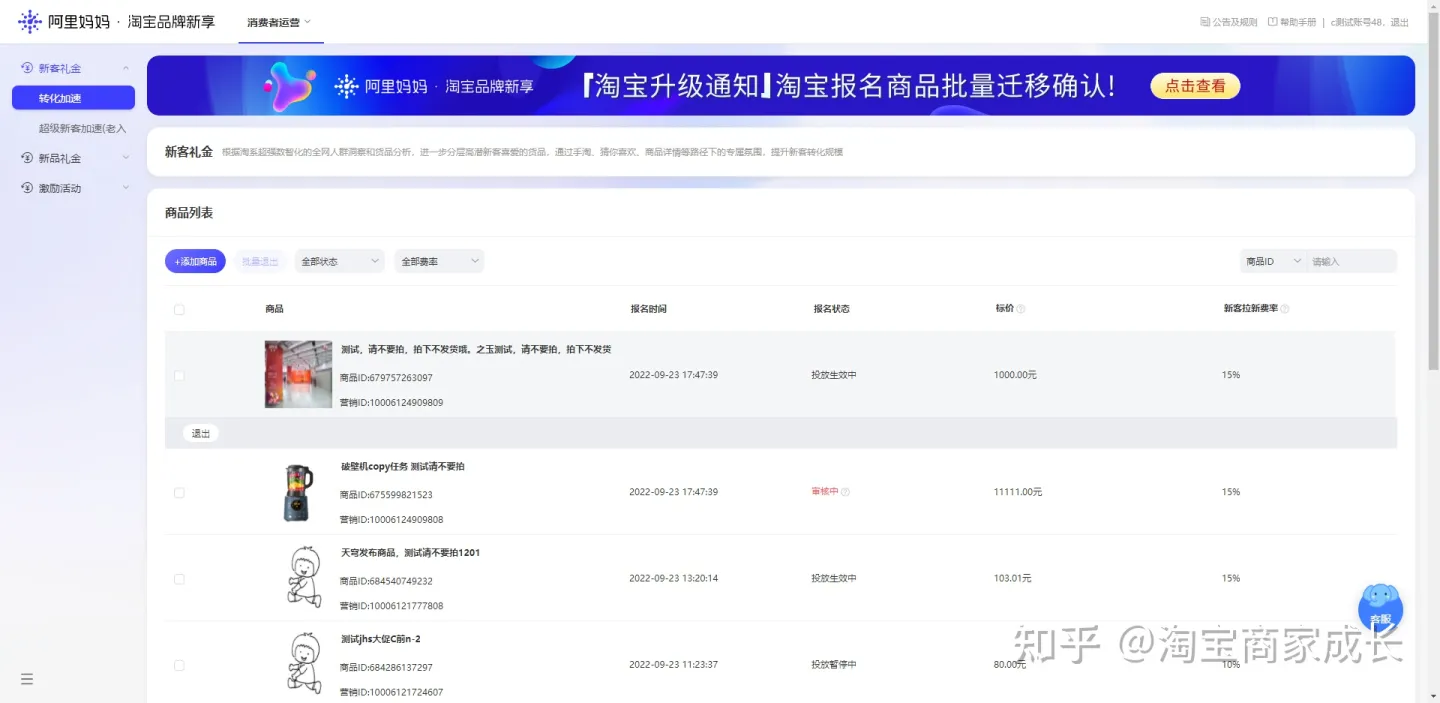
Task: Log out via 退出 in top bar
Action: pos(1400,22)
